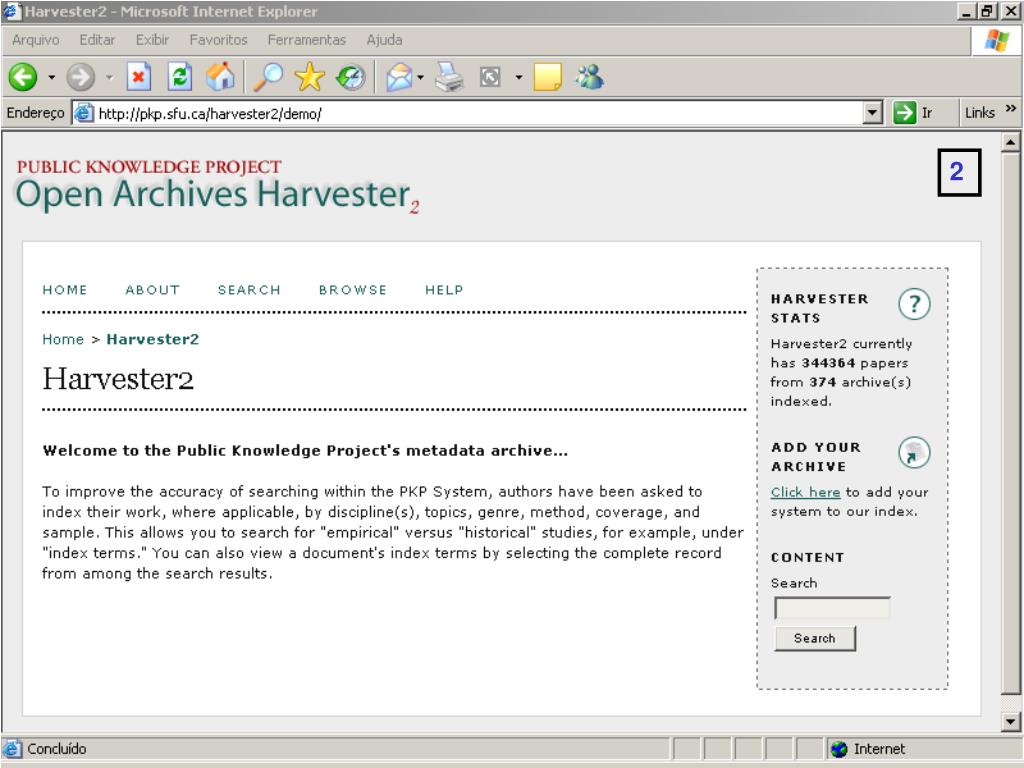
Task: Go back with the green Back arrow
Action: pyautogui.click(x=23, y=77)
